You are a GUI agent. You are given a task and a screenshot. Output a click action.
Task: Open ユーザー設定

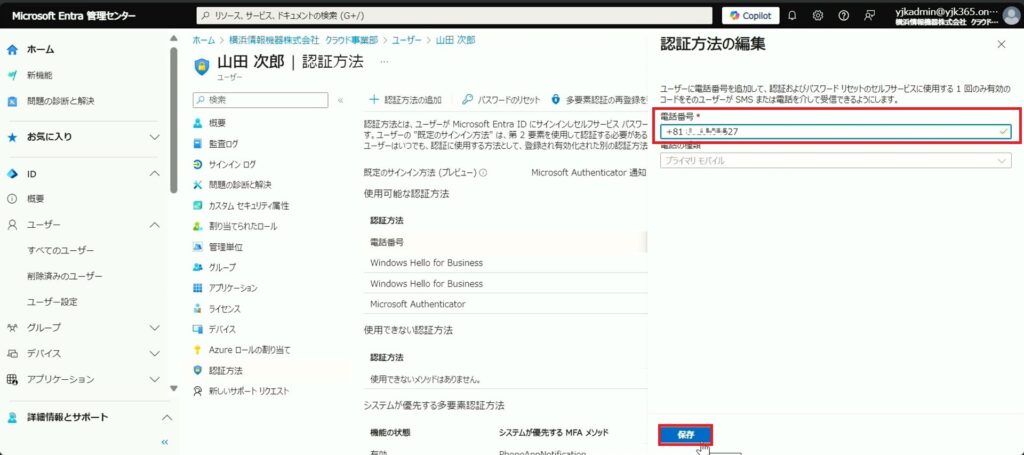pos(52,302)
